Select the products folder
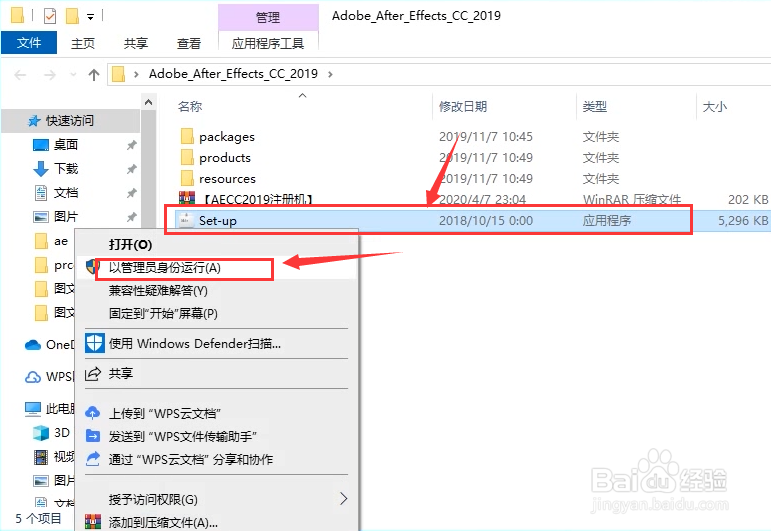 pos(225,158)
